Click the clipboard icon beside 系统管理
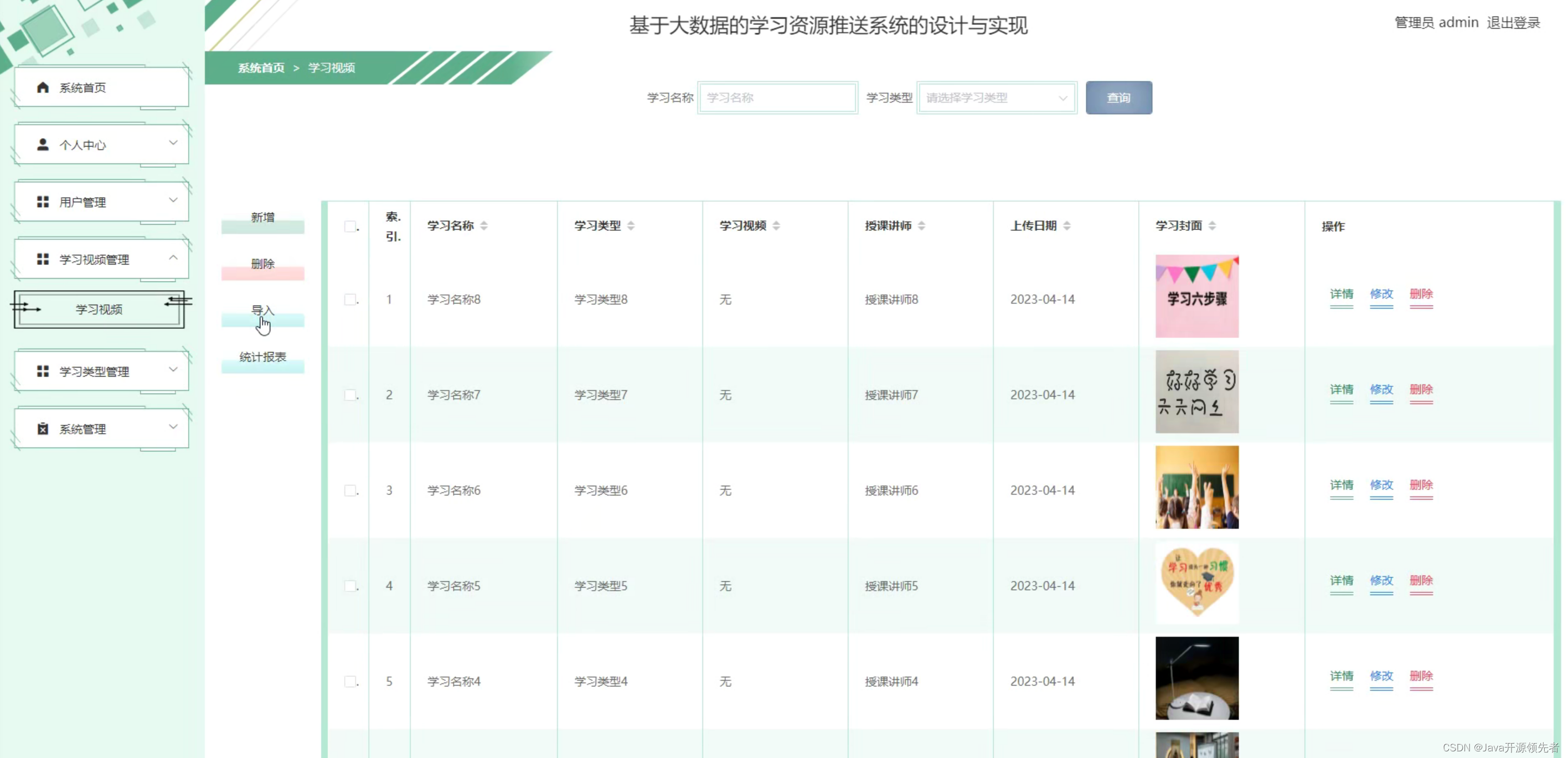Viewport: 1568px width, 758px height. 43,429
